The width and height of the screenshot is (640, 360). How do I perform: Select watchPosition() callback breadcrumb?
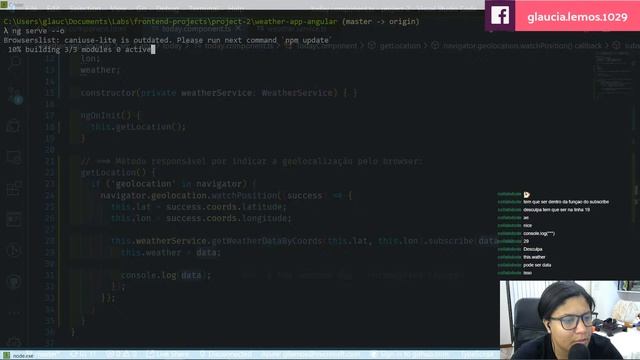[522, 46]
